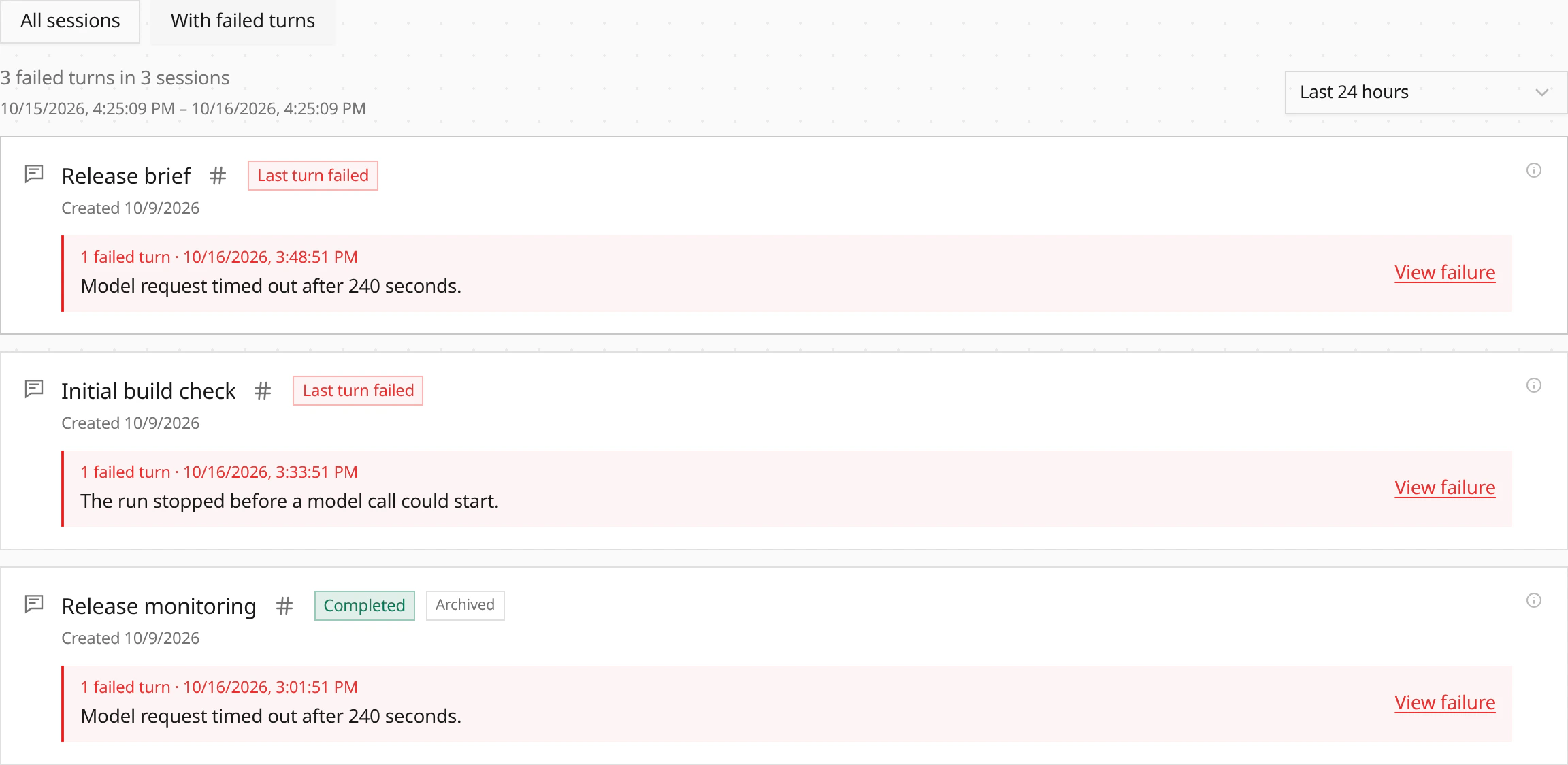Viewport: 1568px width, 765px height.
Task: Click '1 failed turn · 10/16/2026, 3:33:51 PM'
Action: tap(219, 472)
